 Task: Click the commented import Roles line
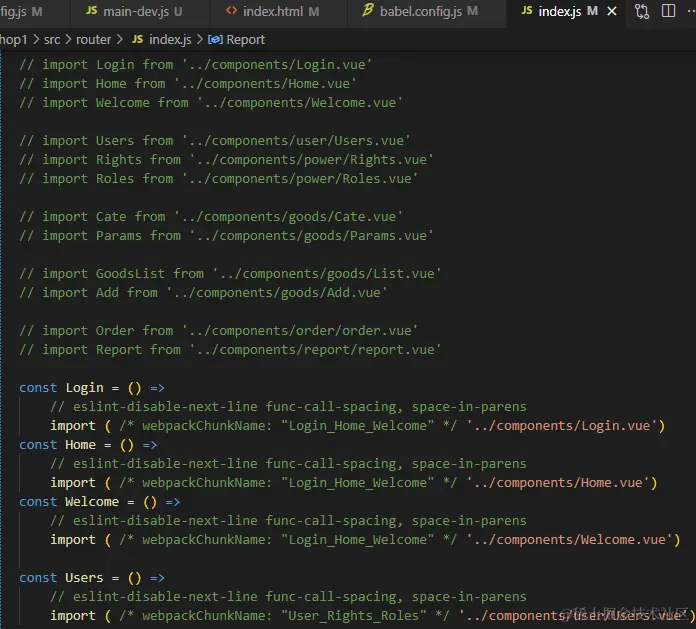click(218, 179)
